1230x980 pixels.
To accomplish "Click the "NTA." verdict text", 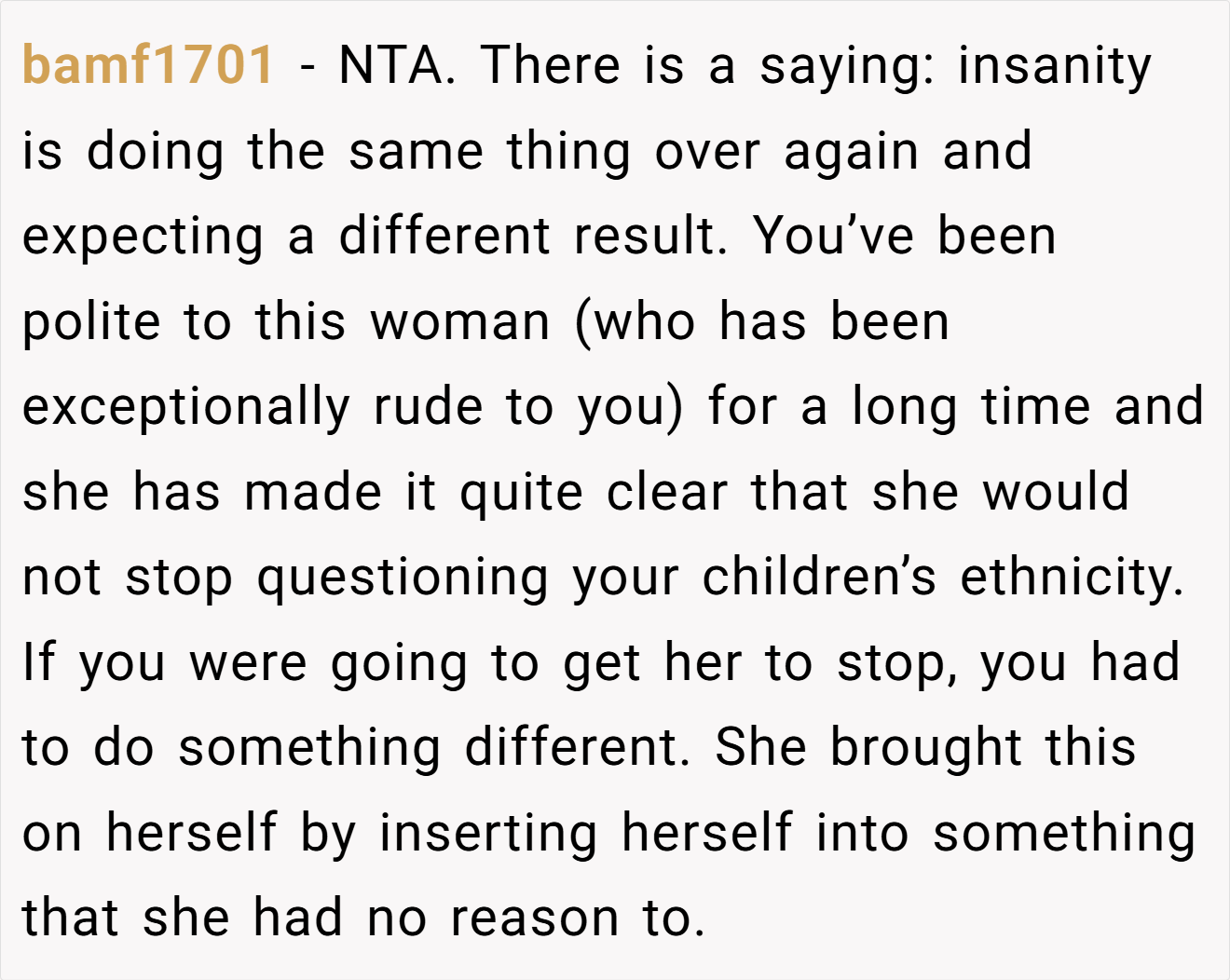I will pos(398,65).
